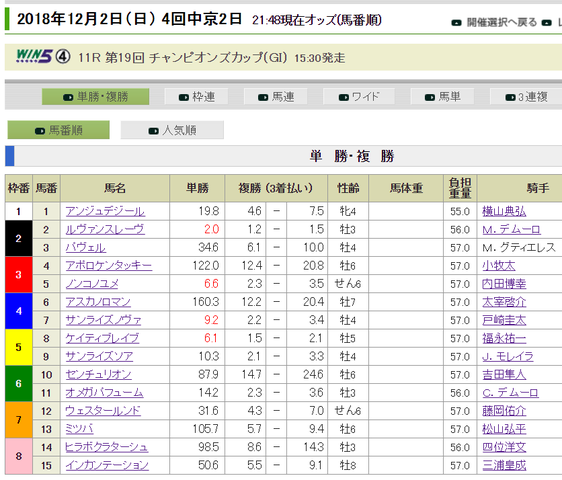
Task: Open horse サンライズソア link
Action: (99, 357)
